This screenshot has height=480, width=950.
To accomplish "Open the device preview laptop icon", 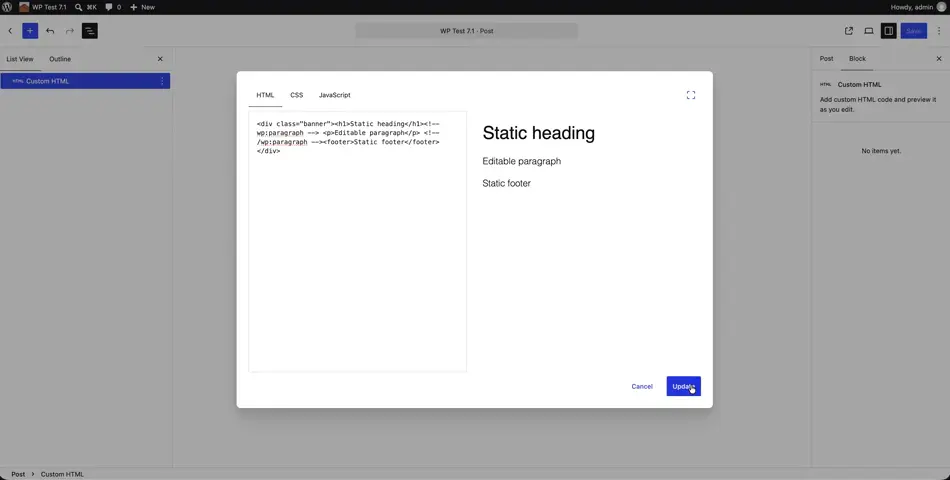I will 869,31.
